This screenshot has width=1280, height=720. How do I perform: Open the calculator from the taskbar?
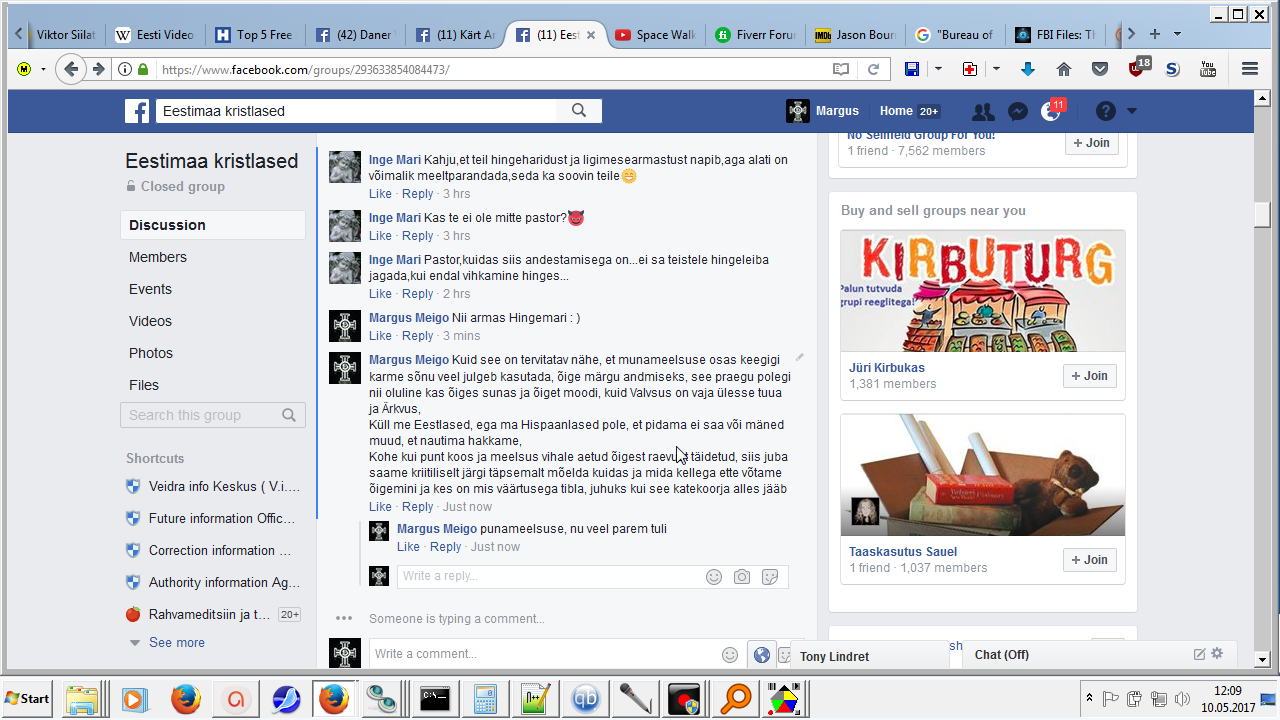point(485,698)
